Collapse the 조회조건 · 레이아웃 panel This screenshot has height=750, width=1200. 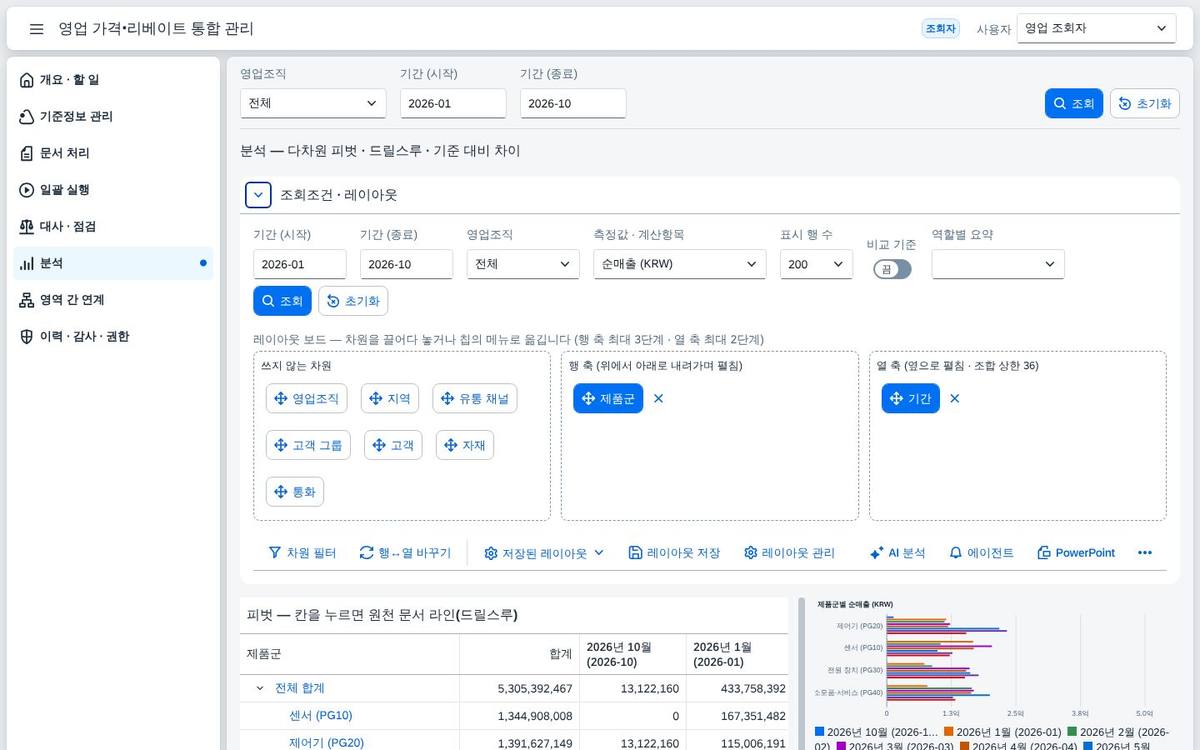[x=258, y=195]
